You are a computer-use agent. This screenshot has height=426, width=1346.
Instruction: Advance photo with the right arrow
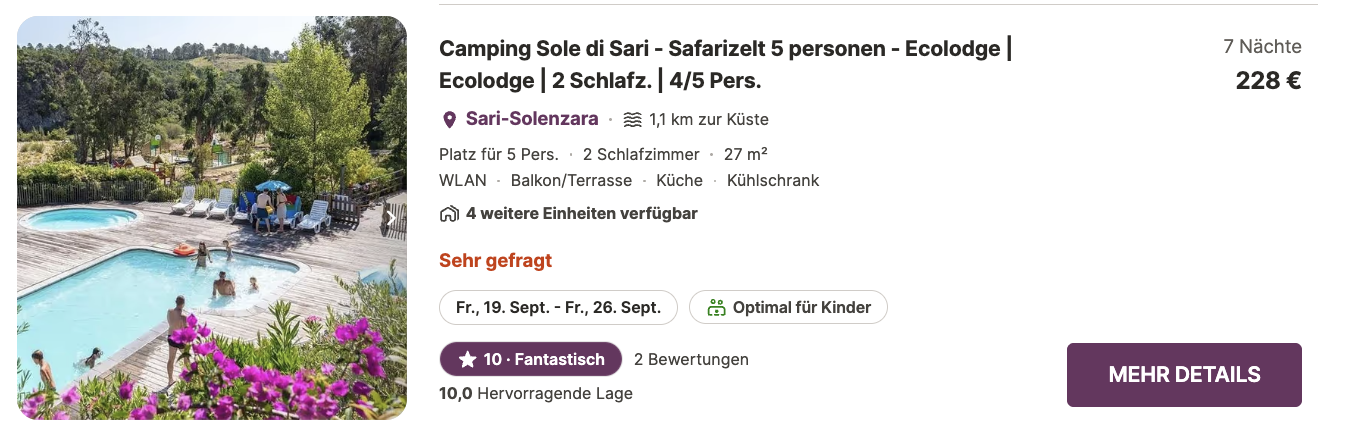391,217
